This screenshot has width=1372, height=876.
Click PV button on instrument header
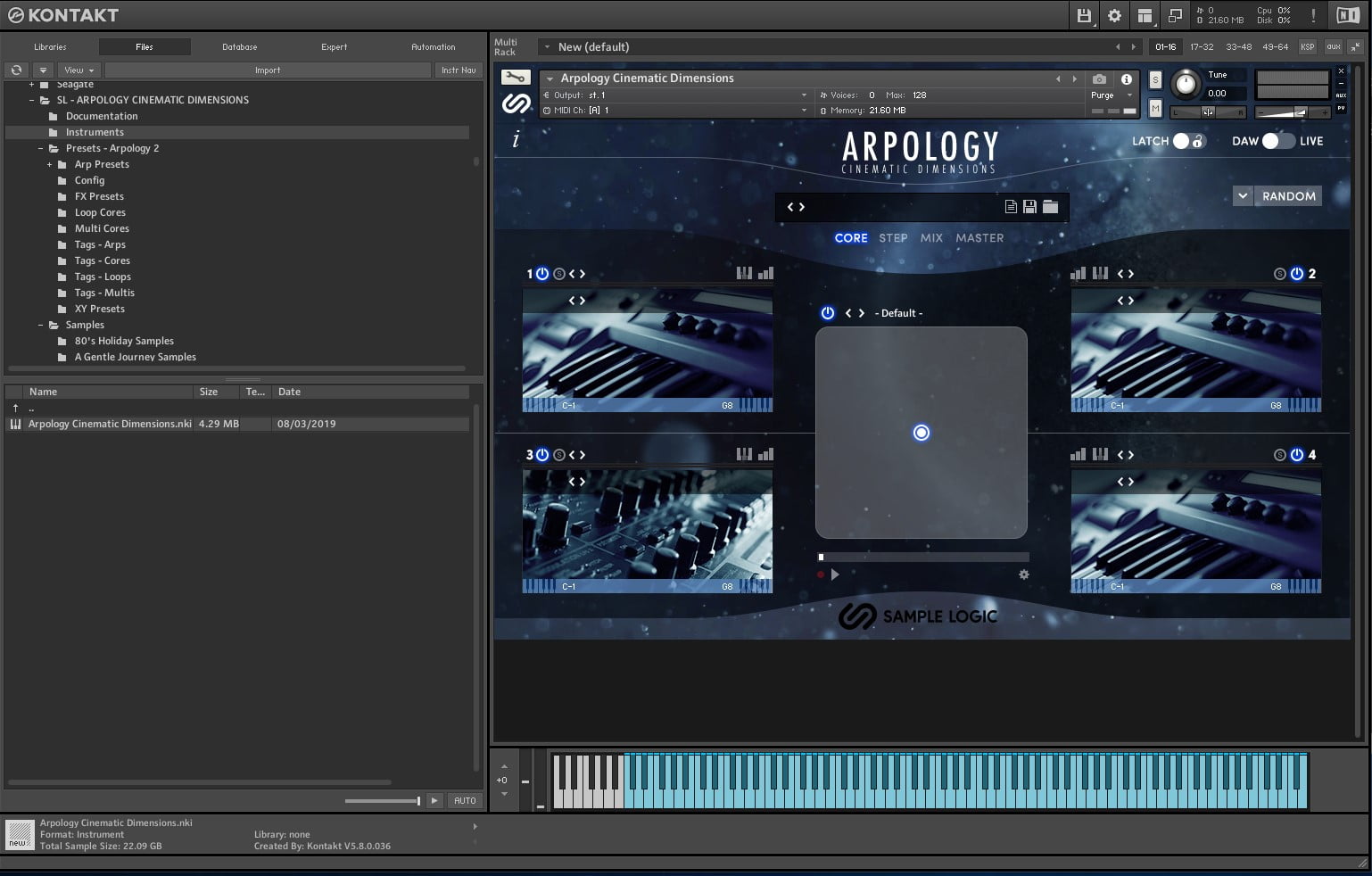(1341, 109)
